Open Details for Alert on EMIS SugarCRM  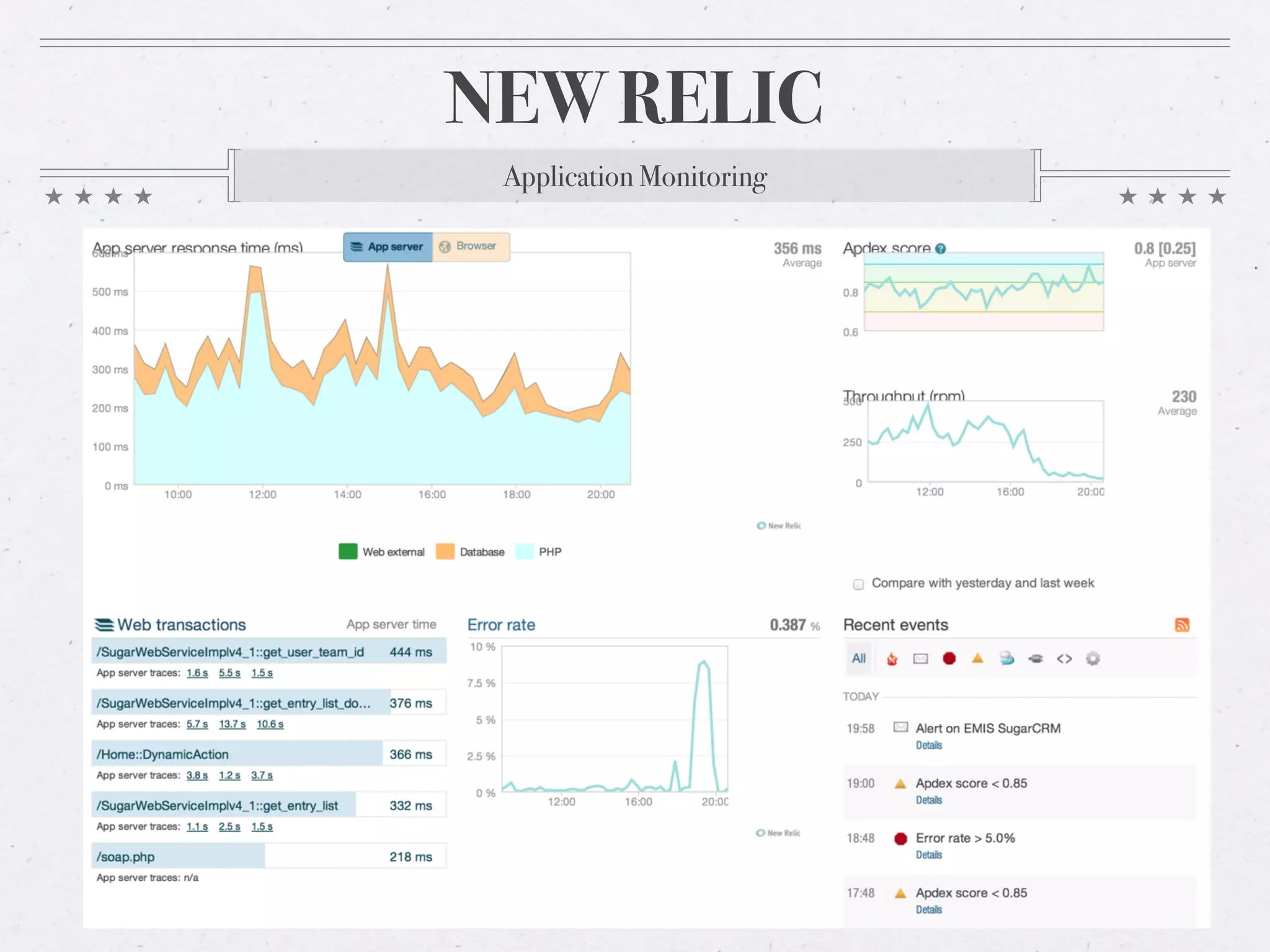tap(928, 746)
